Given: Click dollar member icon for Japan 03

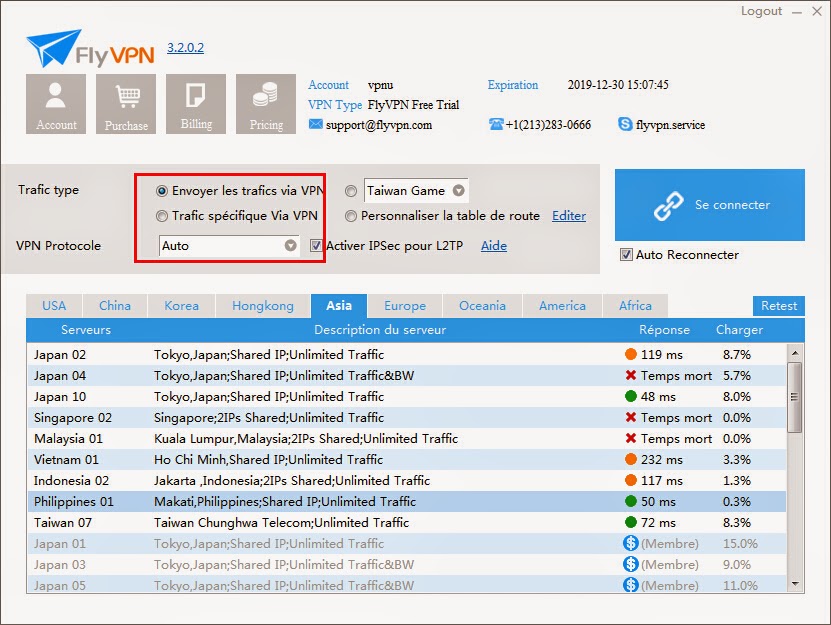Looking at the screenshot, I should pyautogui.click(x=631, y=564).
